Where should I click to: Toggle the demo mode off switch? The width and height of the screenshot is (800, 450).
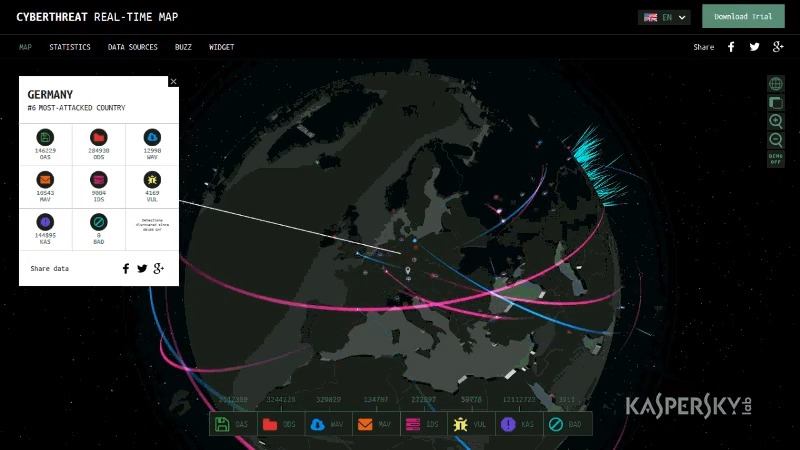coord(776,159)
